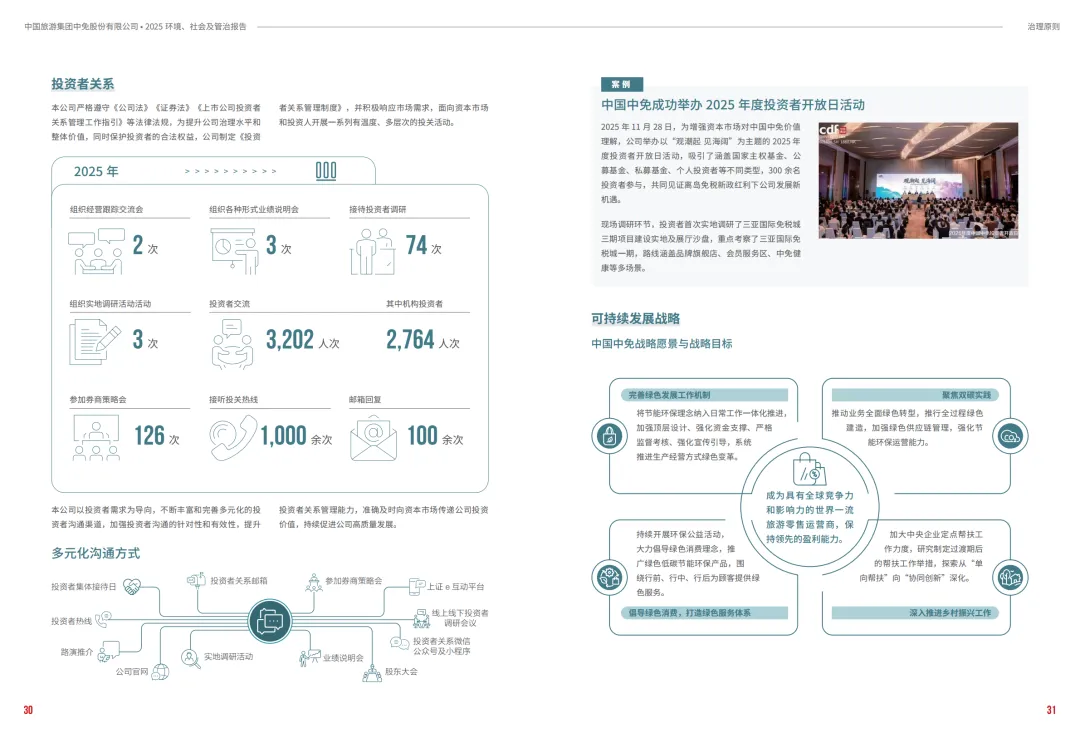Click the boardroom icon beside 股东大会
This screenshot has width=1080, height=733.
372,673
